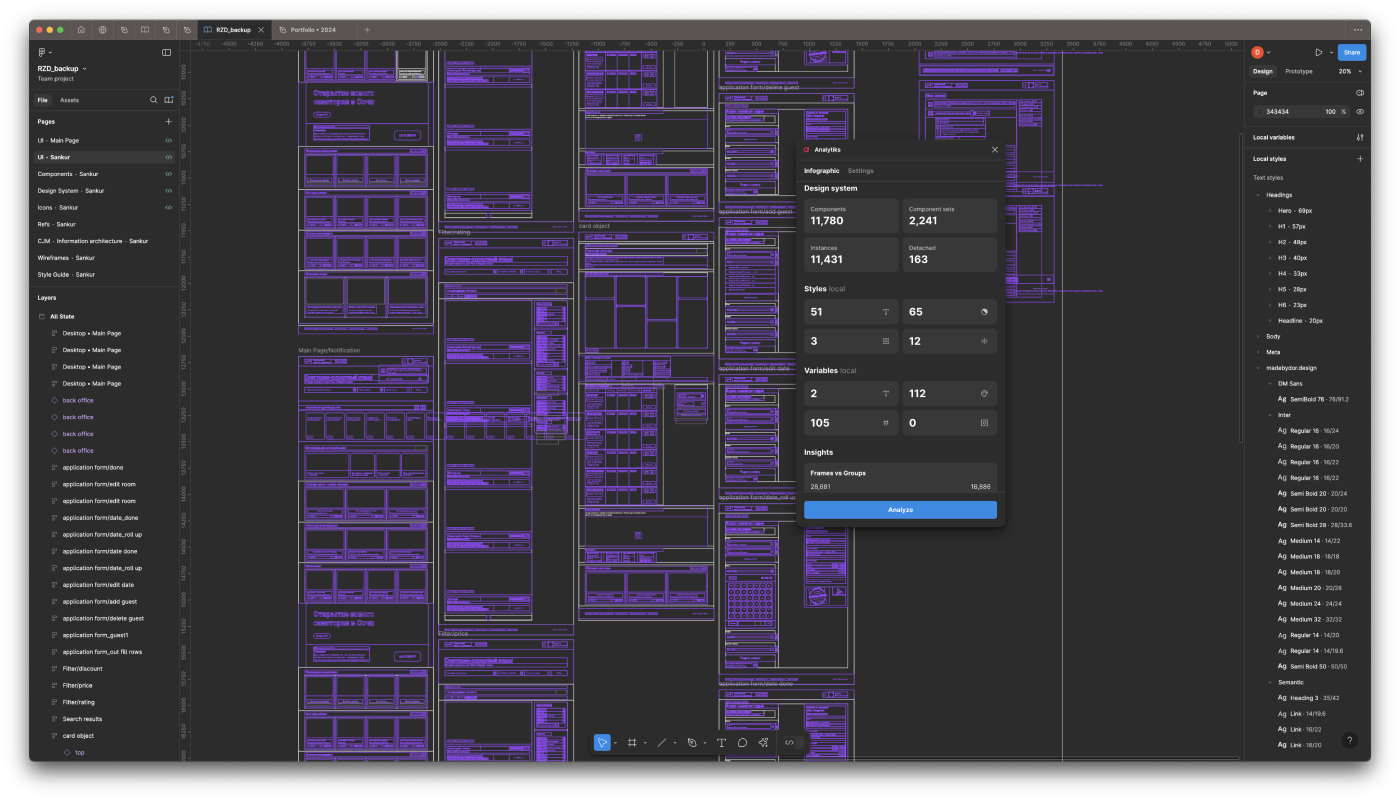This screenshot has height=801, width=1400.
Task: Open the Comment tool
Action: coord(743,742)
